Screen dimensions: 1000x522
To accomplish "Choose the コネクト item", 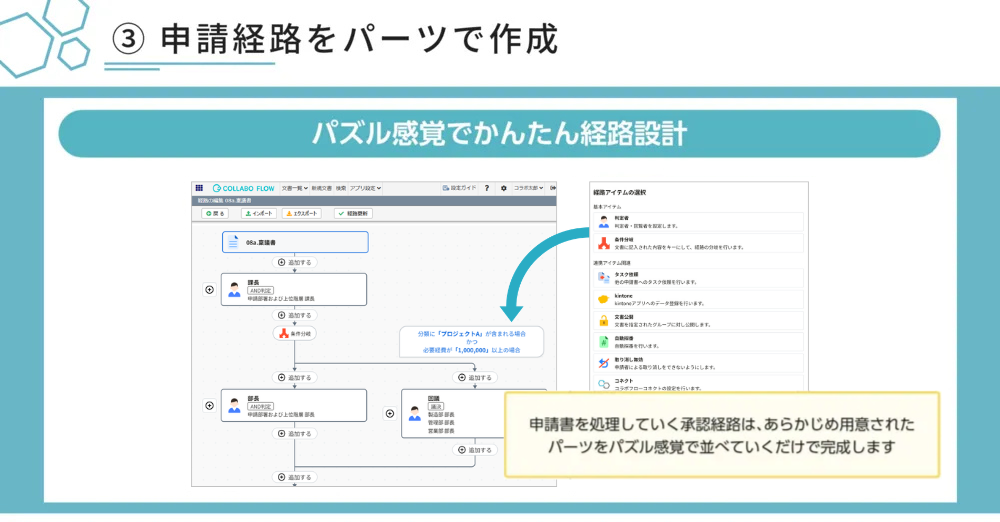I will [698, 384].
